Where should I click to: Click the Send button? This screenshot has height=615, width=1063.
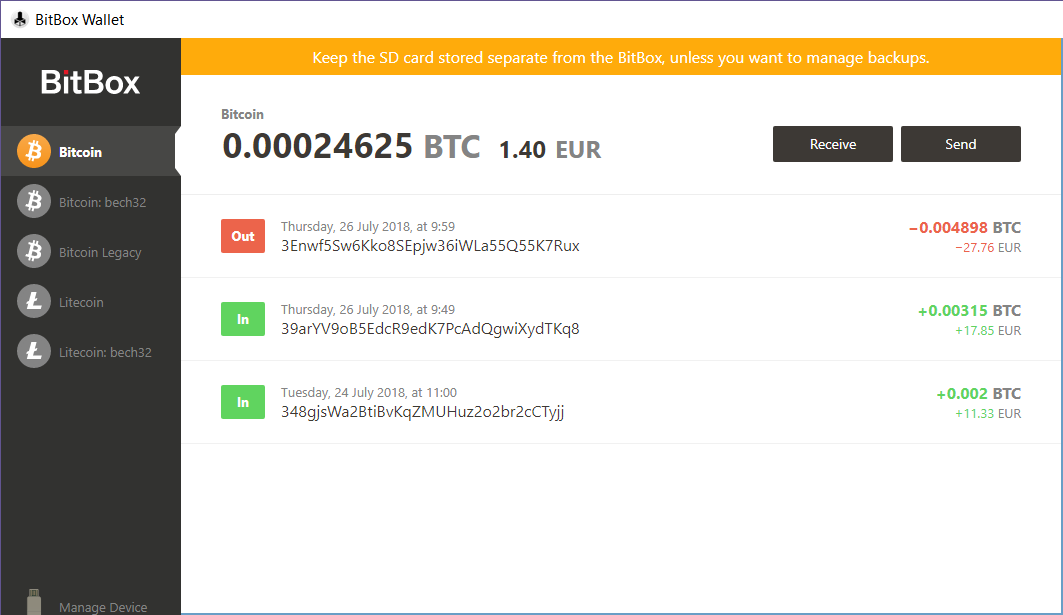[x=960, y=144]
